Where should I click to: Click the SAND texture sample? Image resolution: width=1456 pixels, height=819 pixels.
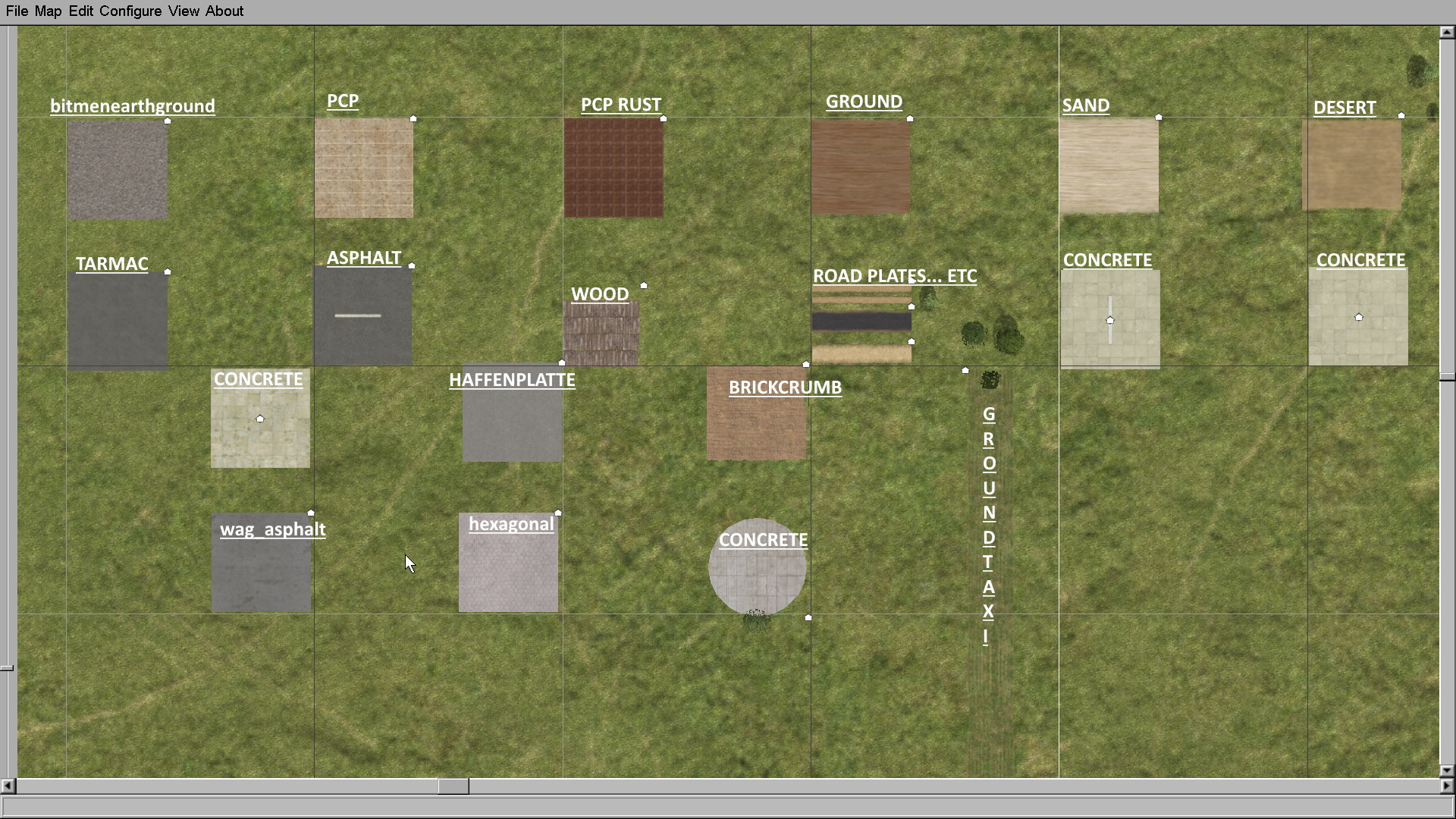point(1109,165)
